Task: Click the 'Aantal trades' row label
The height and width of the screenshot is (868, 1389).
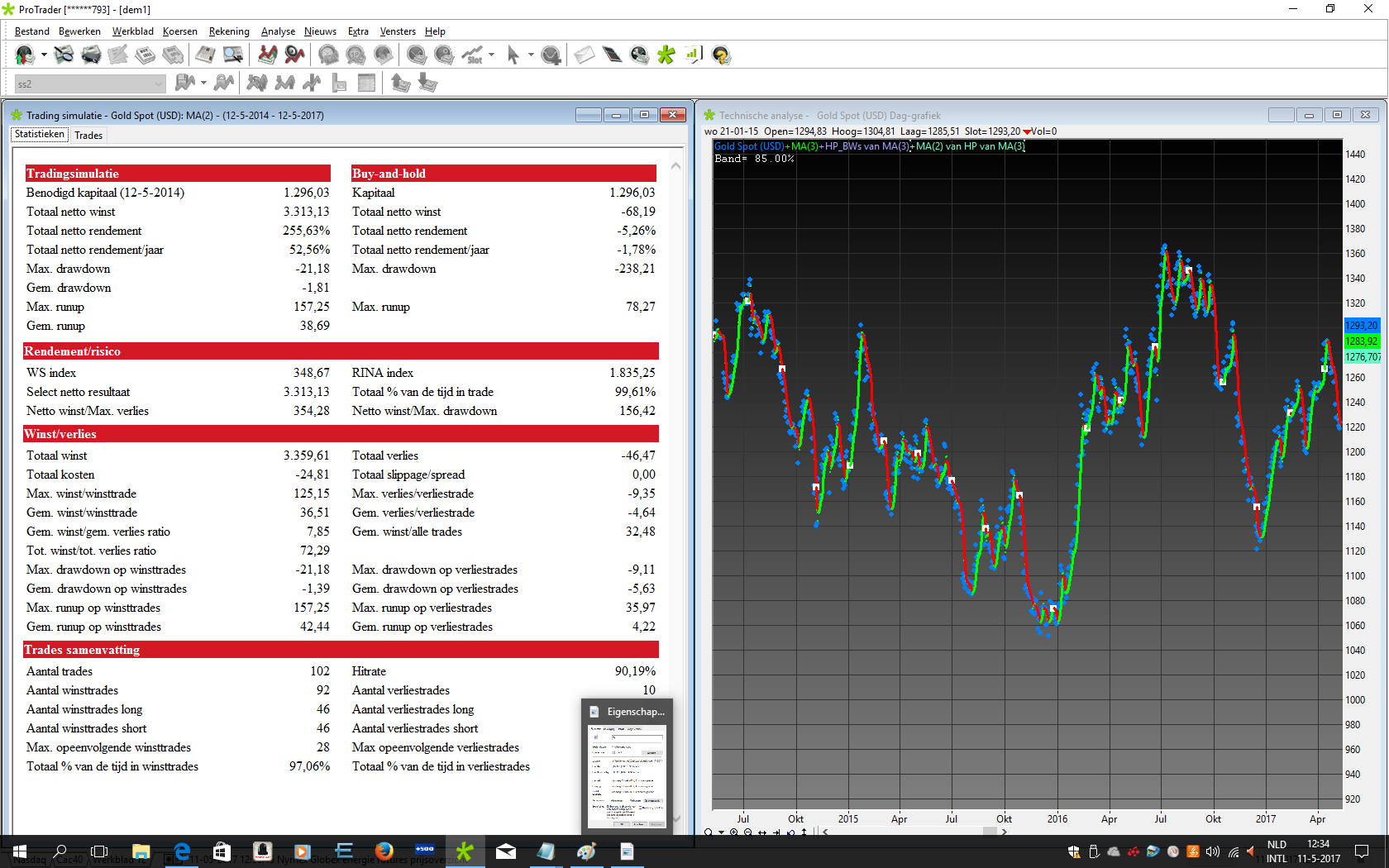Action: point(60,671)
